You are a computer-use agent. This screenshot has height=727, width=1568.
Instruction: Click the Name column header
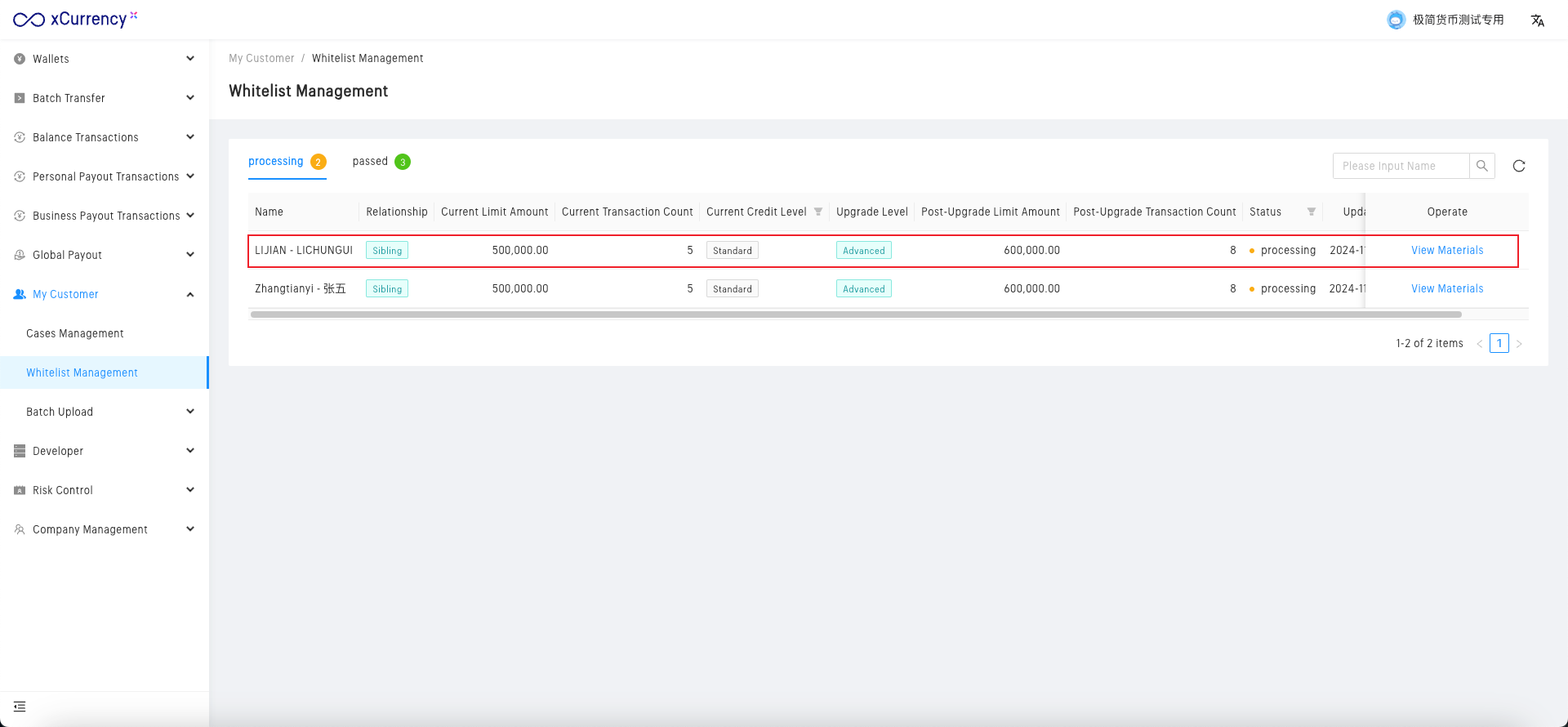pyautogui.click(x=269, y=212)
